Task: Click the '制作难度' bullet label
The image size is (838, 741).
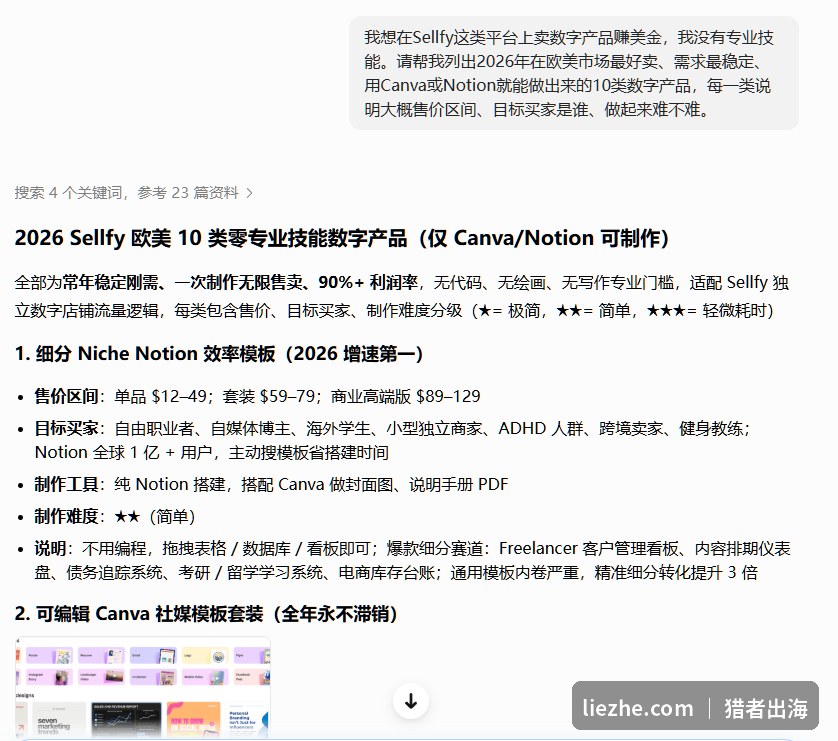Action: (x=66, y=517)
